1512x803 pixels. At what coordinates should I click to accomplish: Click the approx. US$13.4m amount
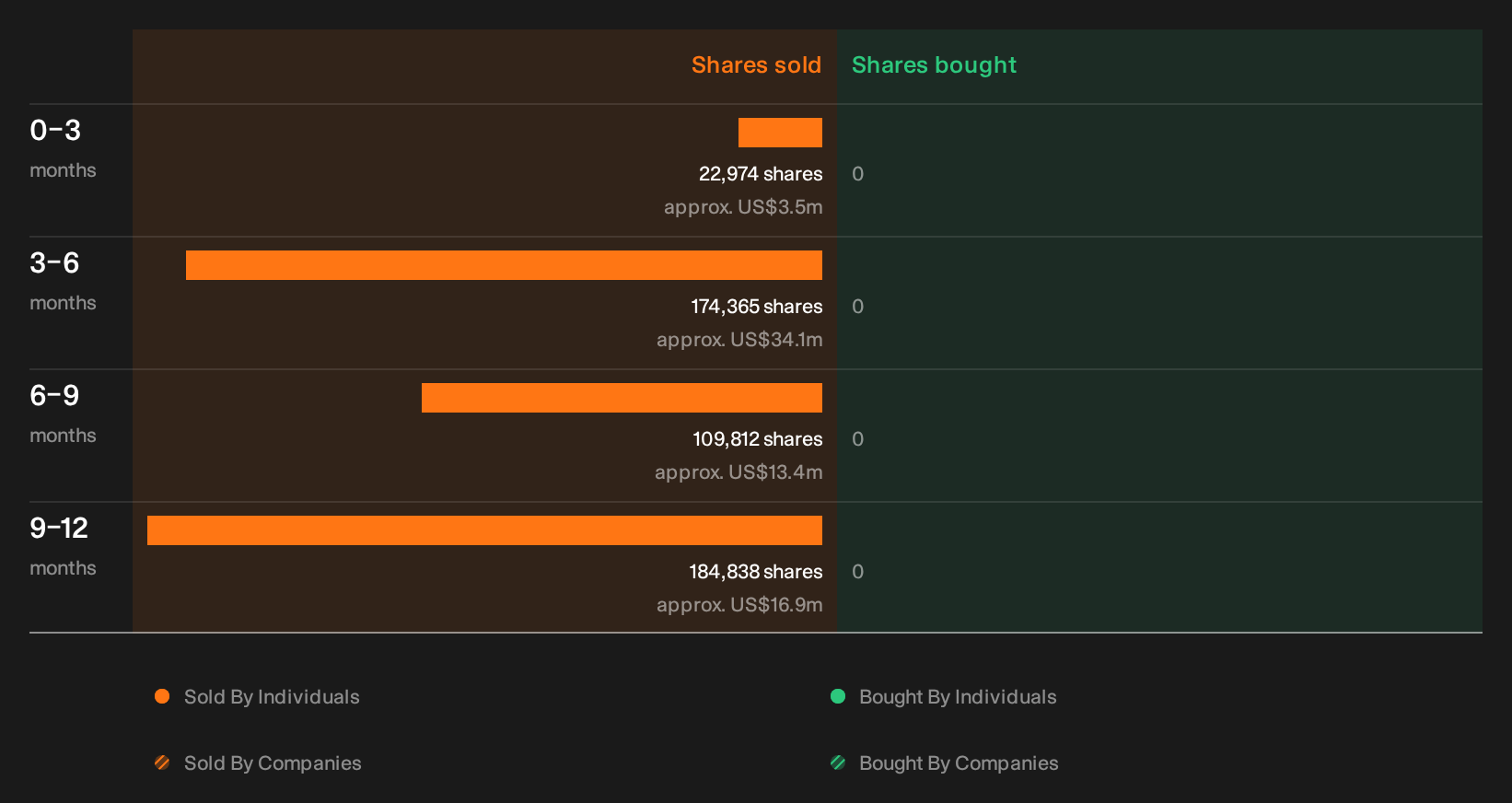coord(739,472)
